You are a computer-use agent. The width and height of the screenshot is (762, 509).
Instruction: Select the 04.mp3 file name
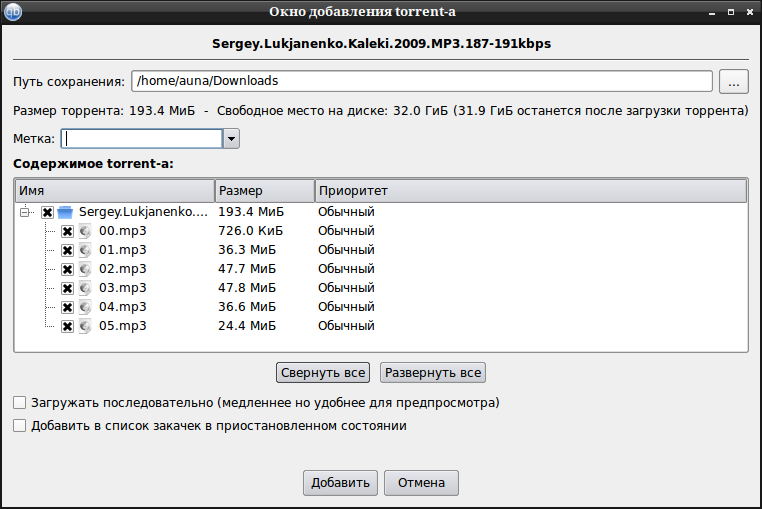point(122,307)
